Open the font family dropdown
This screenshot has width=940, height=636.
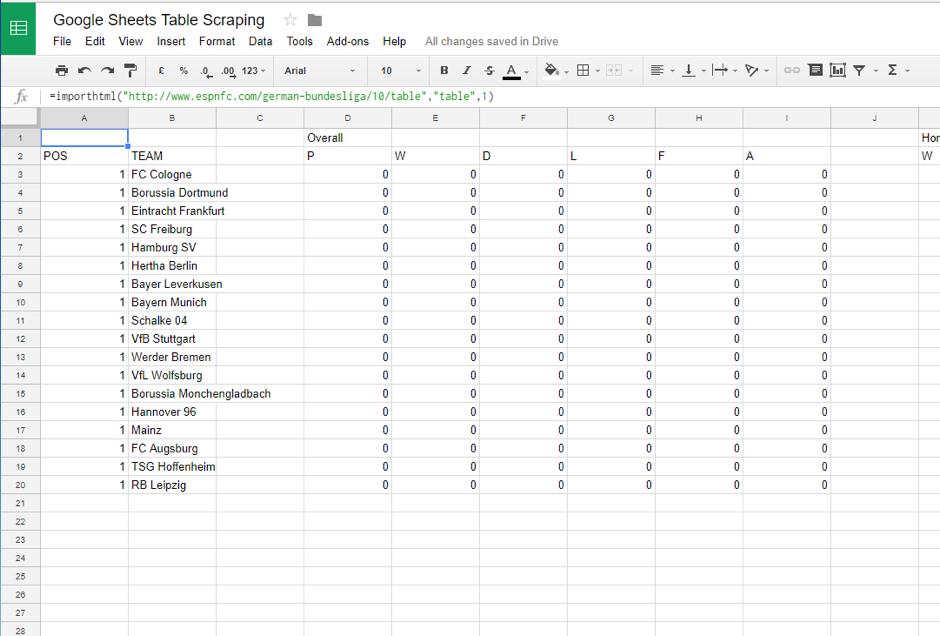[318, 71]
